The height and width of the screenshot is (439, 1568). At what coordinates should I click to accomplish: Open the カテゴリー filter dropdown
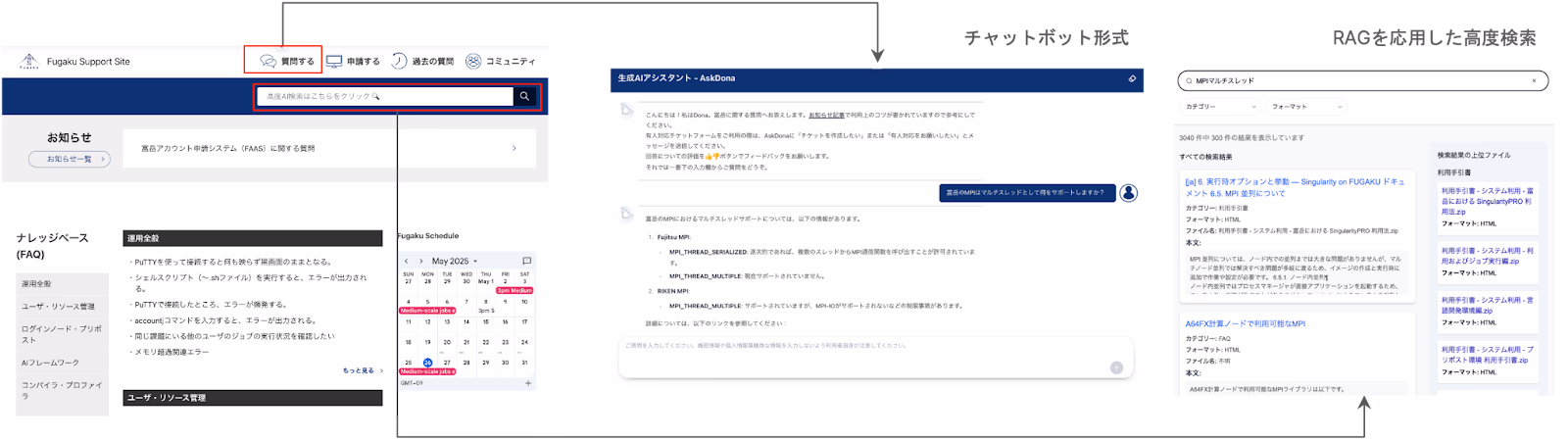(x=1220, y=106)
